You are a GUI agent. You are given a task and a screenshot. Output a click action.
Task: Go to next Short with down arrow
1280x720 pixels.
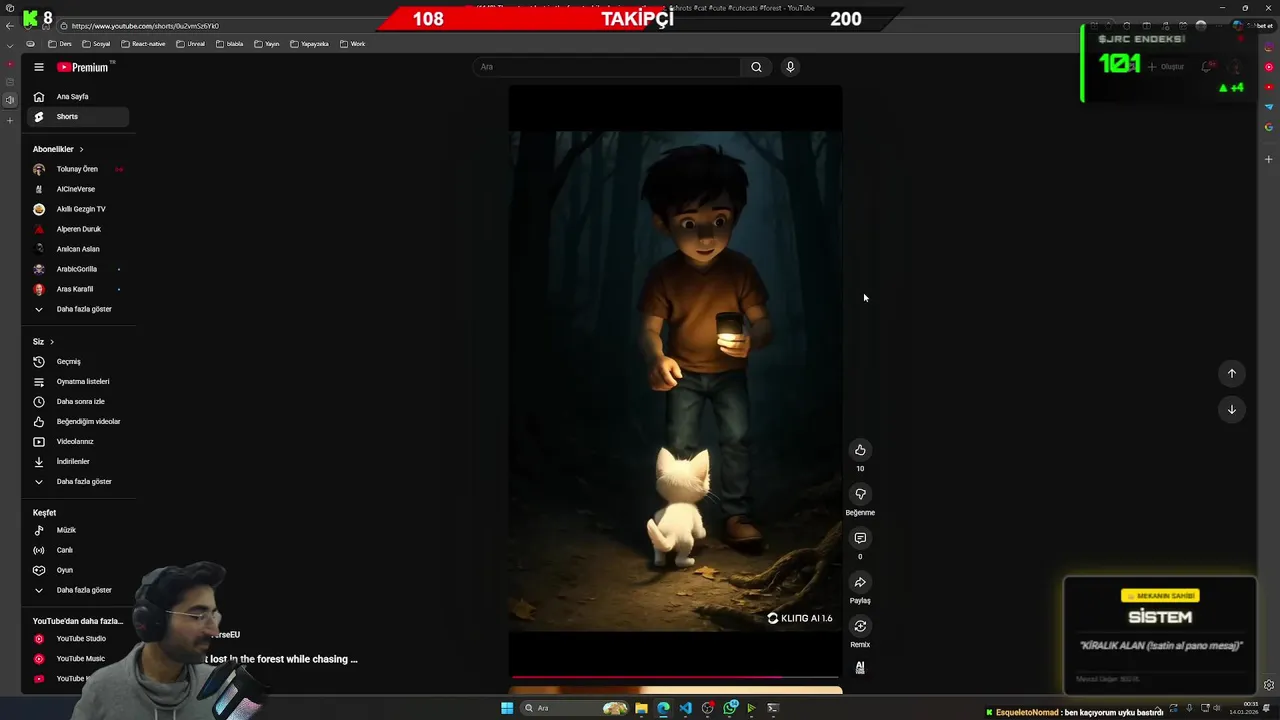click(x=1232, y=409)
